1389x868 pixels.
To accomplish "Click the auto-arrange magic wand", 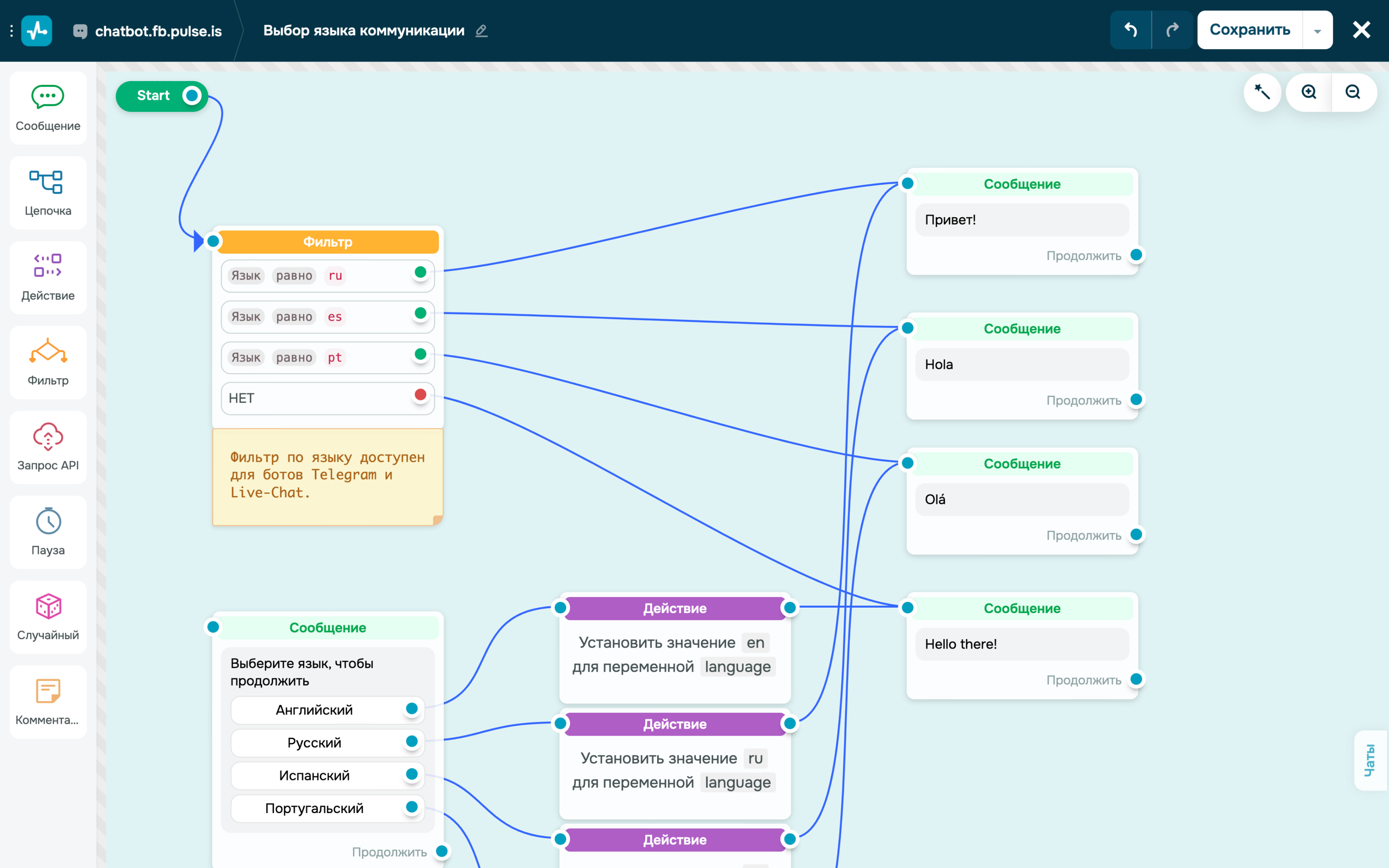I will pos(1262,93).
